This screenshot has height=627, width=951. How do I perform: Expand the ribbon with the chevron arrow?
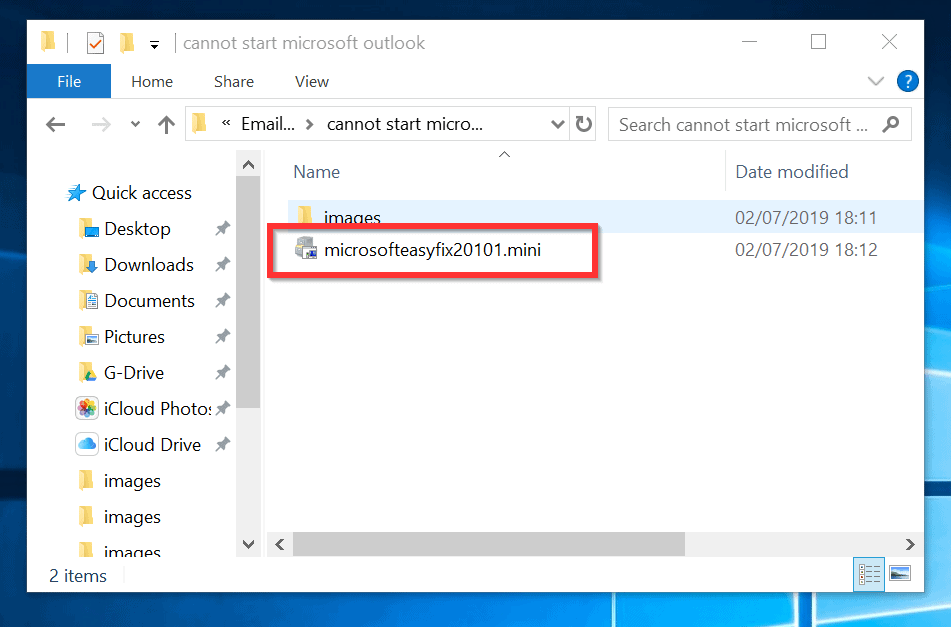(876, 82)
